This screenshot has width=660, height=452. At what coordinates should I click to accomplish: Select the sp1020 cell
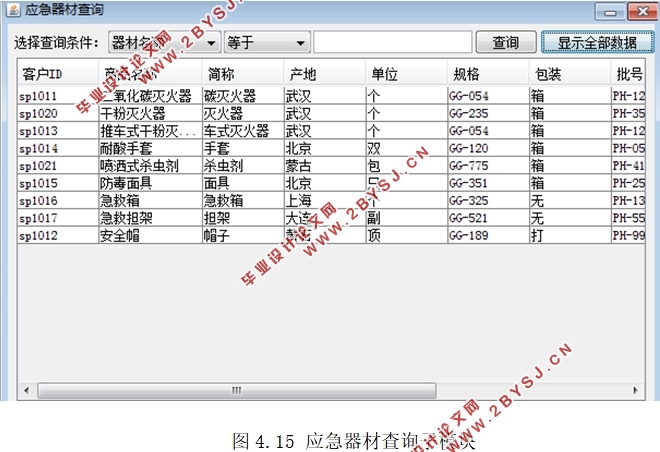(x=58, y=113)
